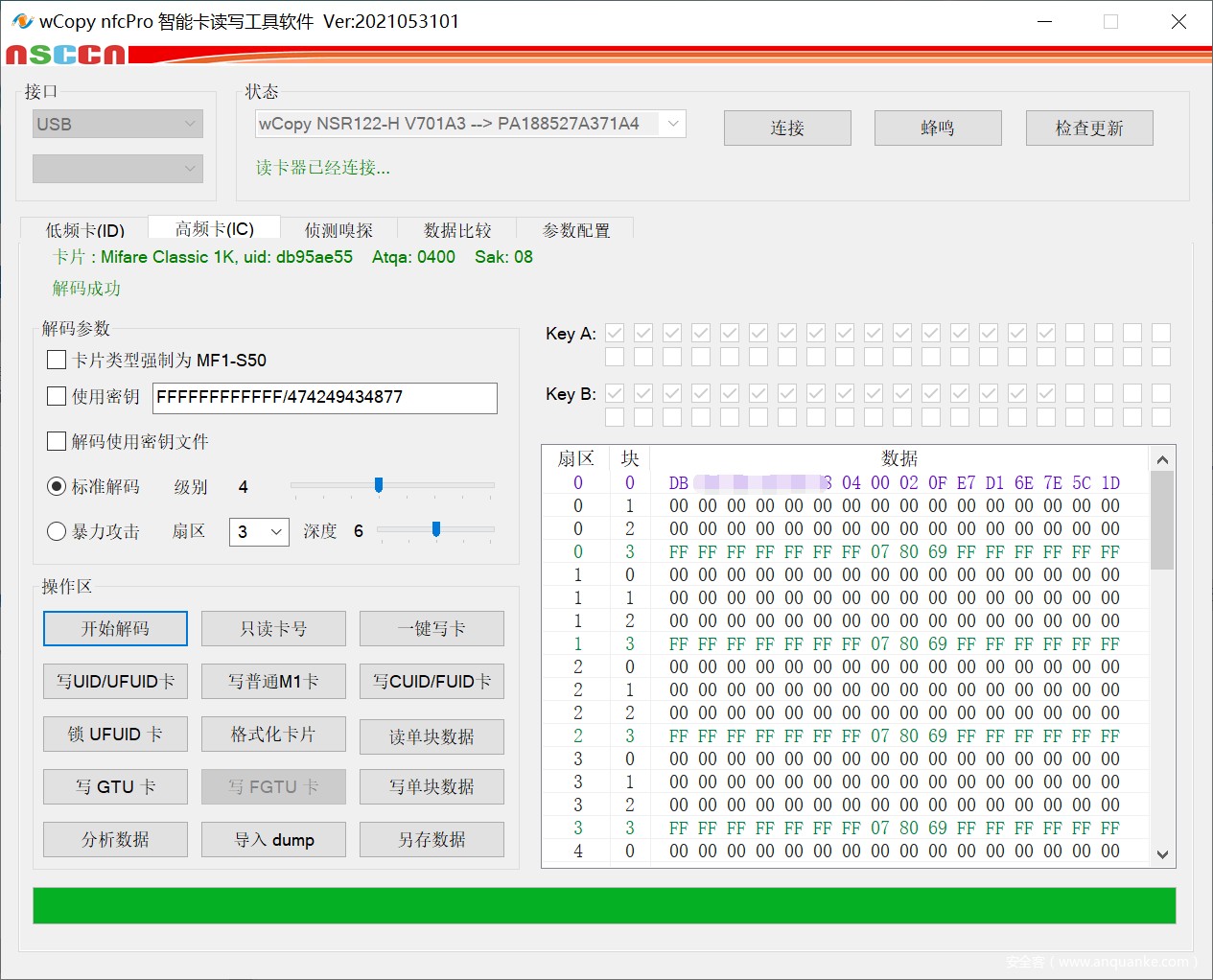The image size is (1213, 980).
Task: Click the 读卡器已经连接... status text
Action: tap(322, 168)
